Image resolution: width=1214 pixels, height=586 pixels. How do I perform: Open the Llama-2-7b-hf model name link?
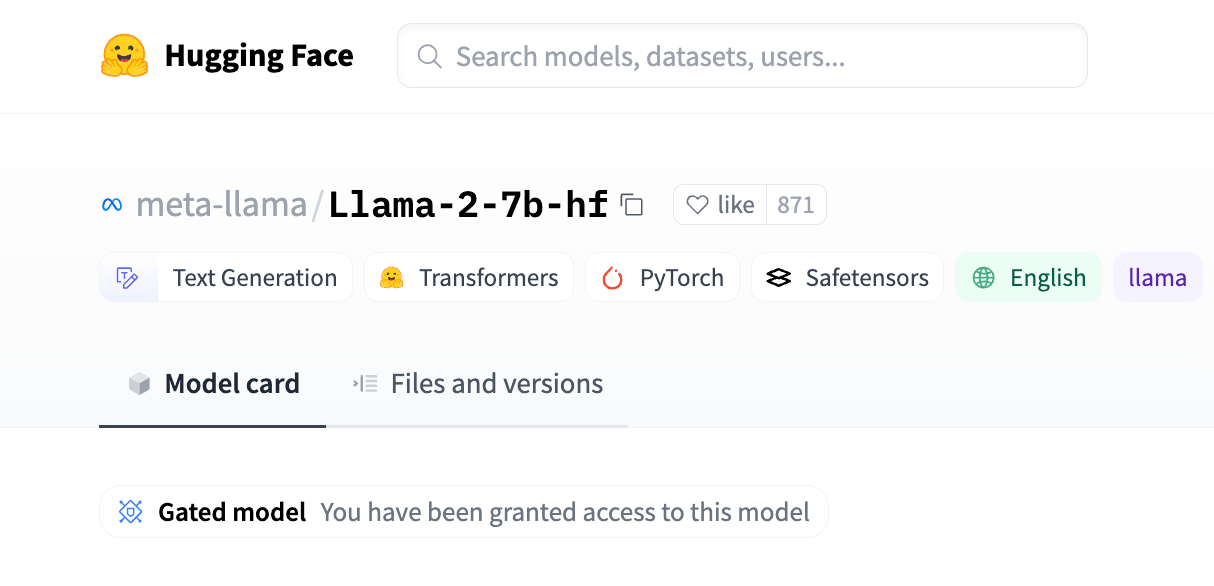tap(468, 205)
